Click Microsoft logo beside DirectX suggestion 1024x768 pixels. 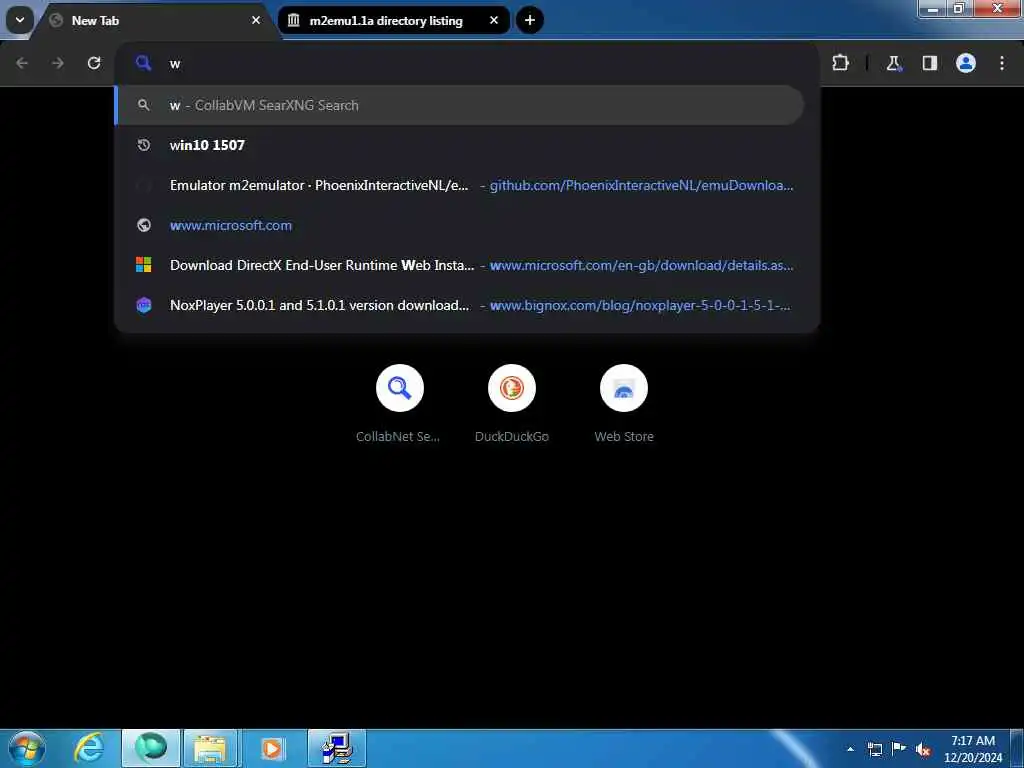[x=144, y=265]
